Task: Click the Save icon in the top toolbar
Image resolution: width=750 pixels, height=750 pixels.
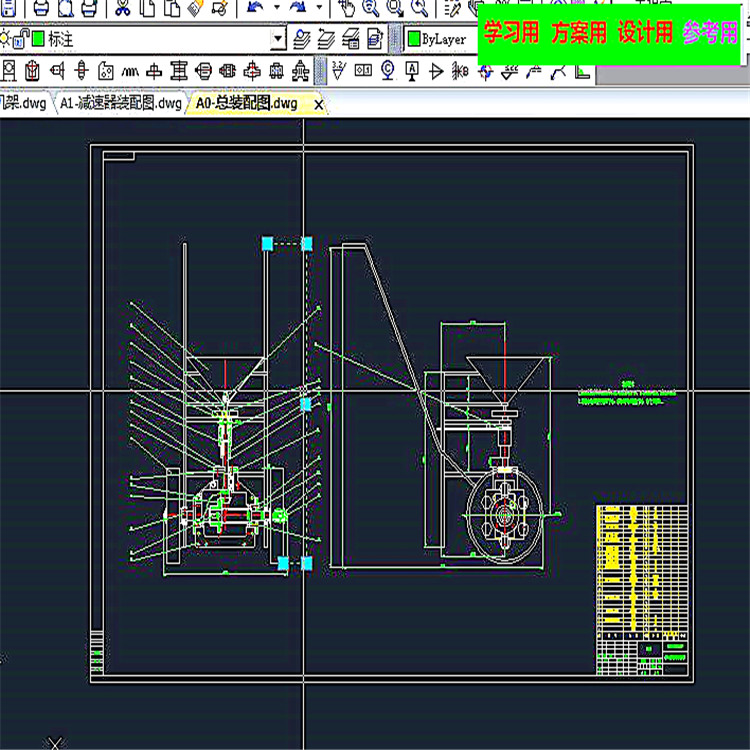Action: 9,8
